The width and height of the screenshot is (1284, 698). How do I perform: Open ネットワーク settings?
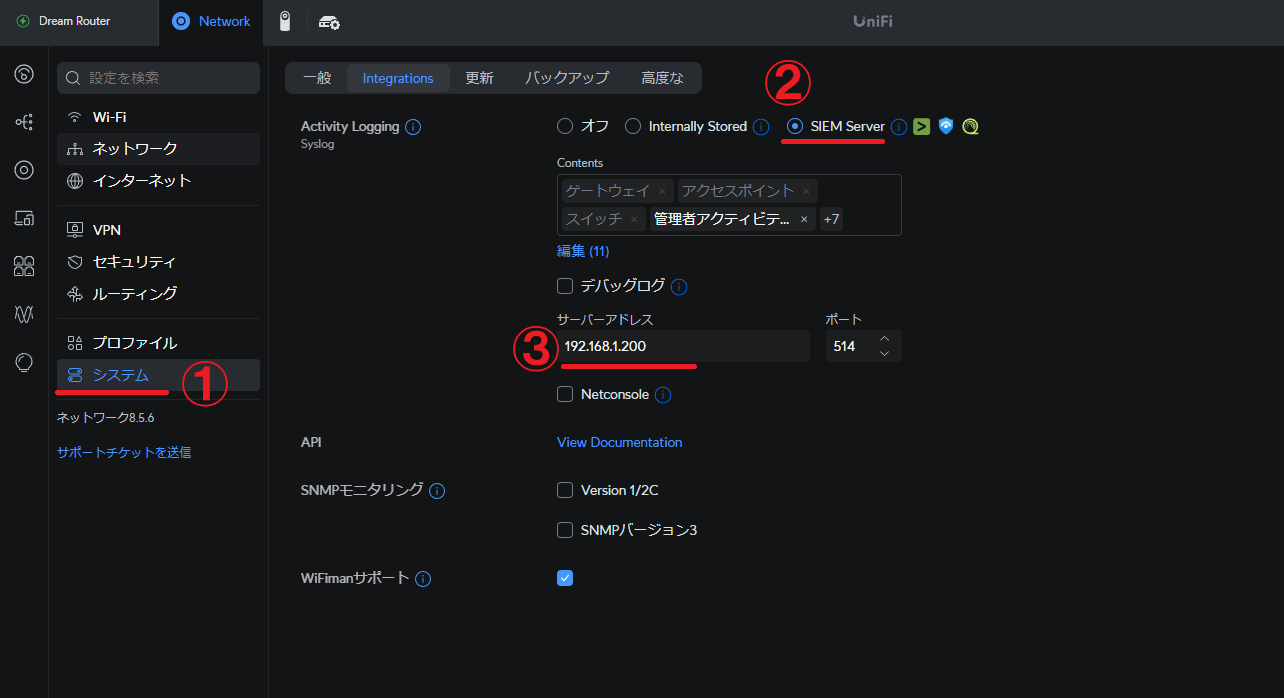tap(158, 148)
